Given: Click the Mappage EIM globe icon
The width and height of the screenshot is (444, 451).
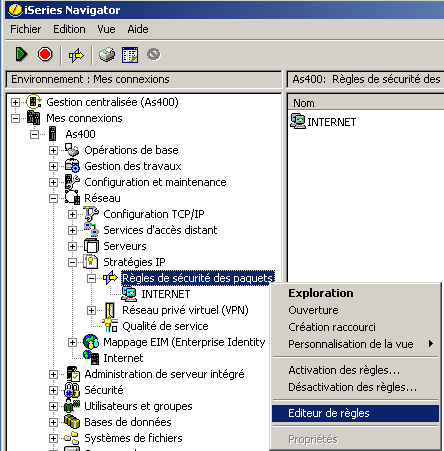Looking at the screenshot, I should tap(91, 342).
